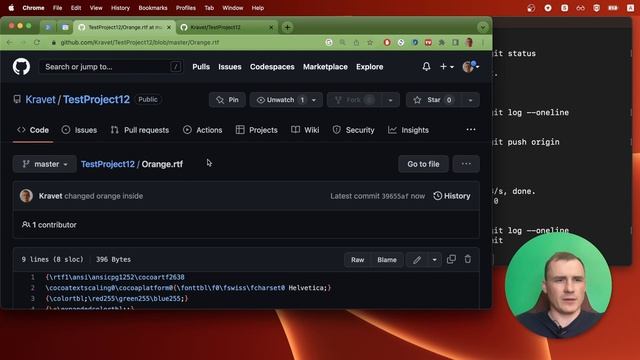Screen dimensions: 640x360
Task: View the file Raw
Action: pos(358,260)
